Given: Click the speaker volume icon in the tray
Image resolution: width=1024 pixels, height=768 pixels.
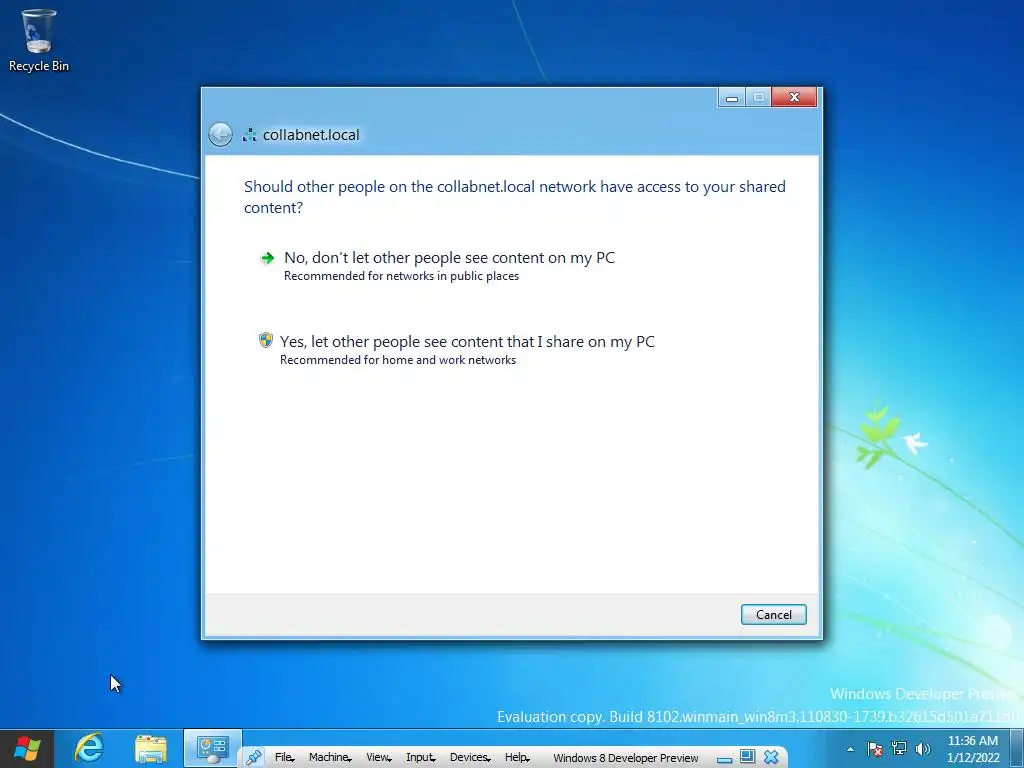Looking at the screenshot, I should coord(923,749).
